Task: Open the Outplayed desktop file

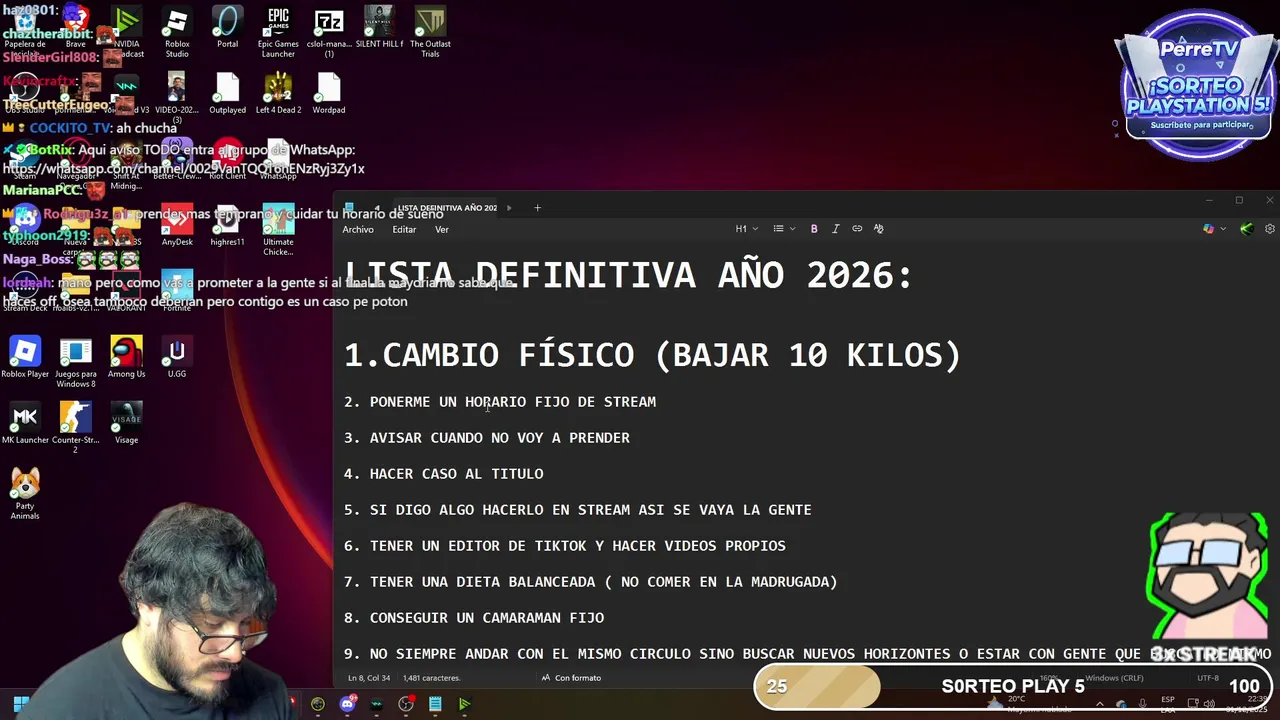Action: [x=227, y=94]
